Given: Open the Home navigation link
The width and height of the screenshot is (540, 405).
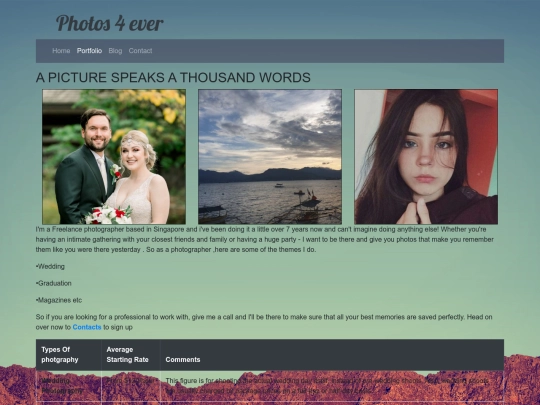Looking at the screenshot, I should [61, 51].
